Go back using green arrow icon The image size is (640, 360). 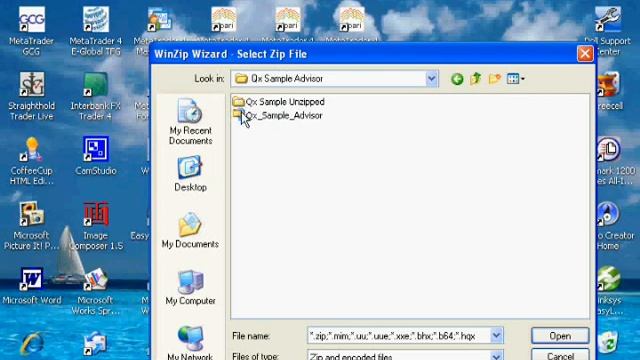pos(457,79)
